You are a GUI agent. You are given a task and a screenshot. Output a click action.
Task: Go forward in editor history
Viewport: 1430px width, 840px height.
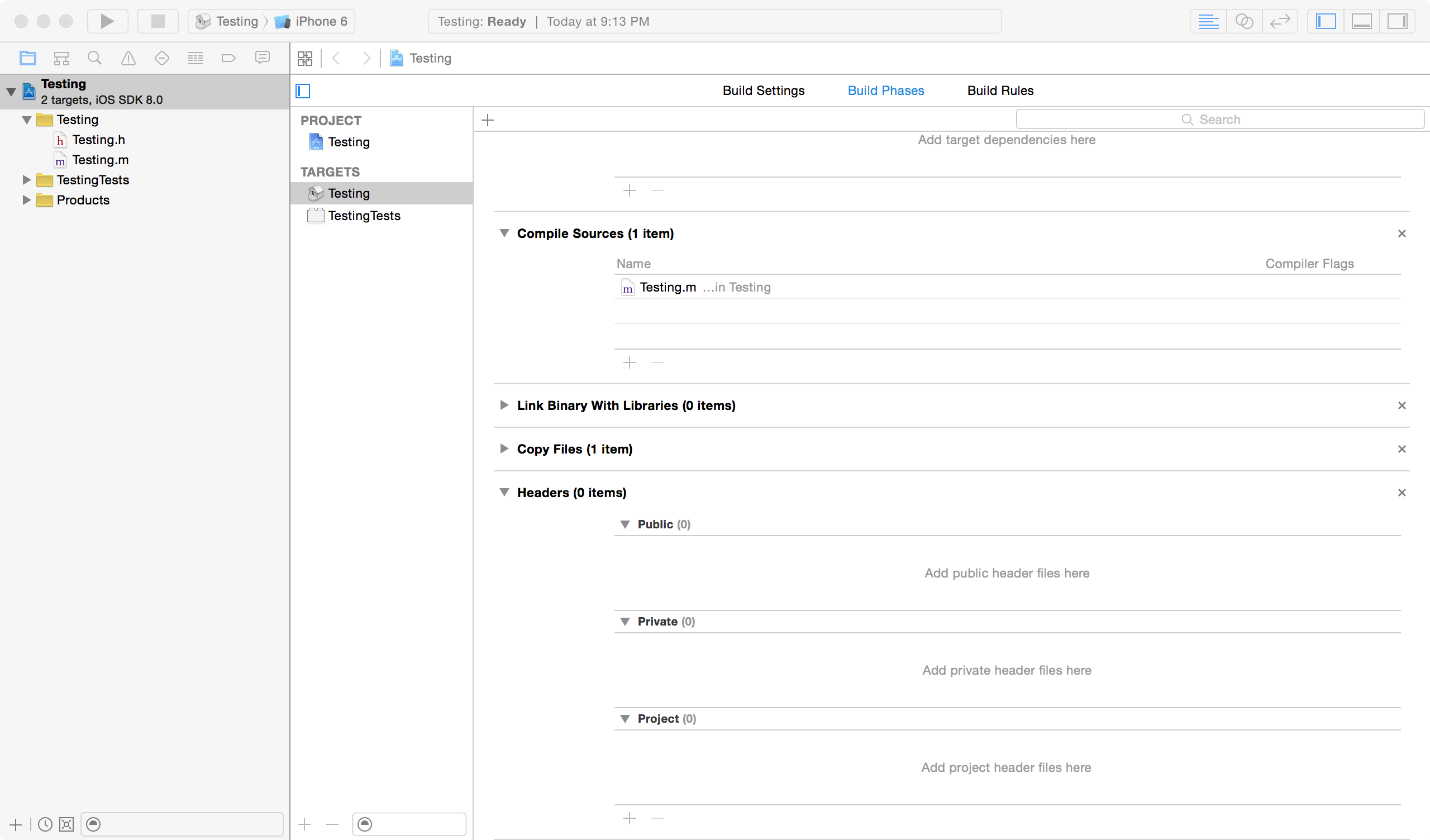366,58
